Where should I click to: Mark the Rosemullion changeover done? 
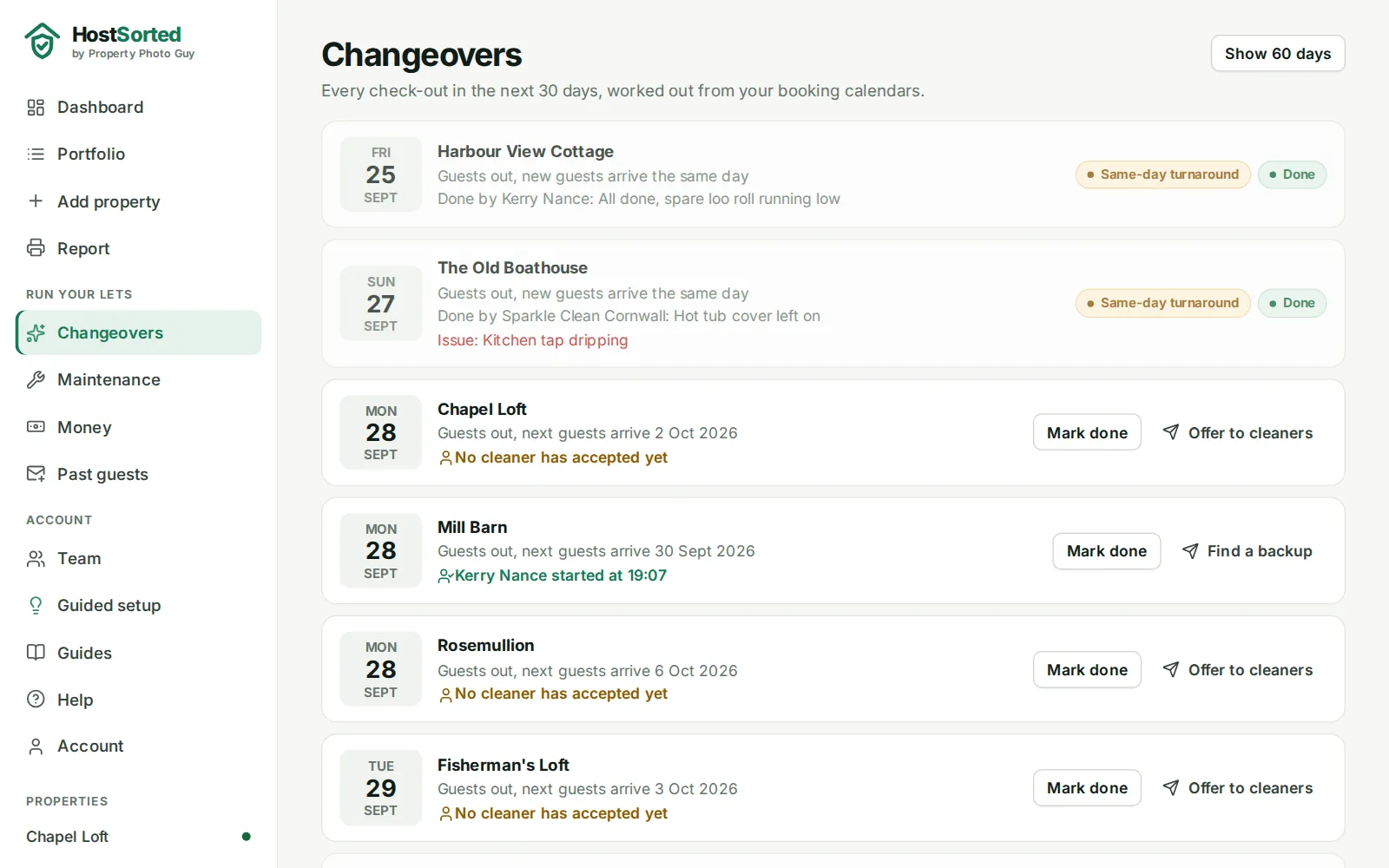(1087, 669)
